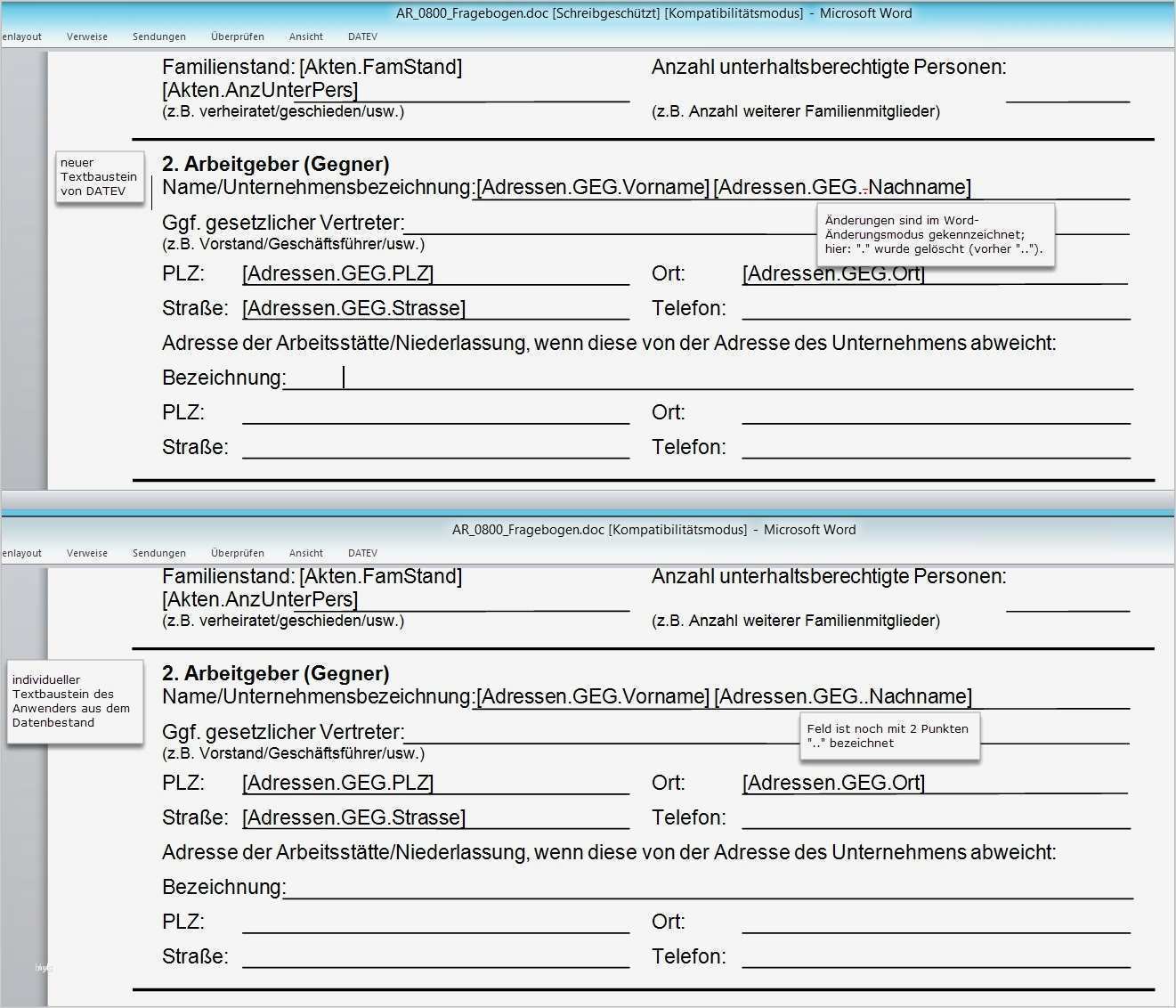1176x1008 pixels.
Task: Open the Verweise tab in the lower window
Action: coord(86,552)
